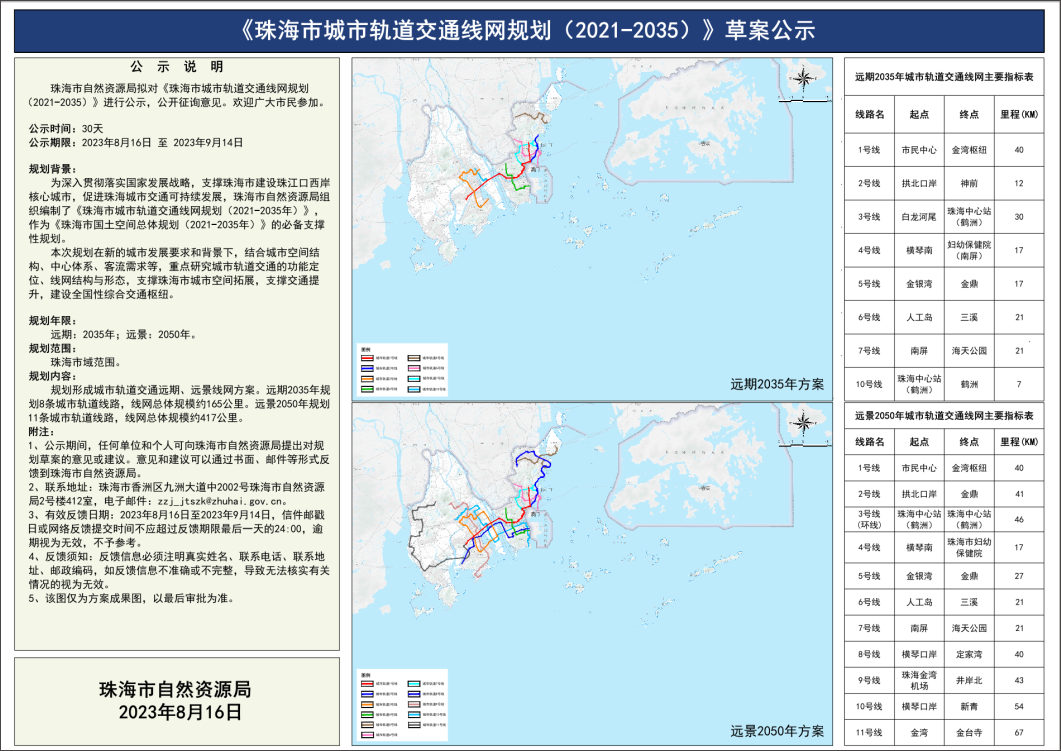Image resolution: width=1061 pixels, height=751 pixels.
Task: Click 定家湾 in the 2050 table
Action: point(969,654)
